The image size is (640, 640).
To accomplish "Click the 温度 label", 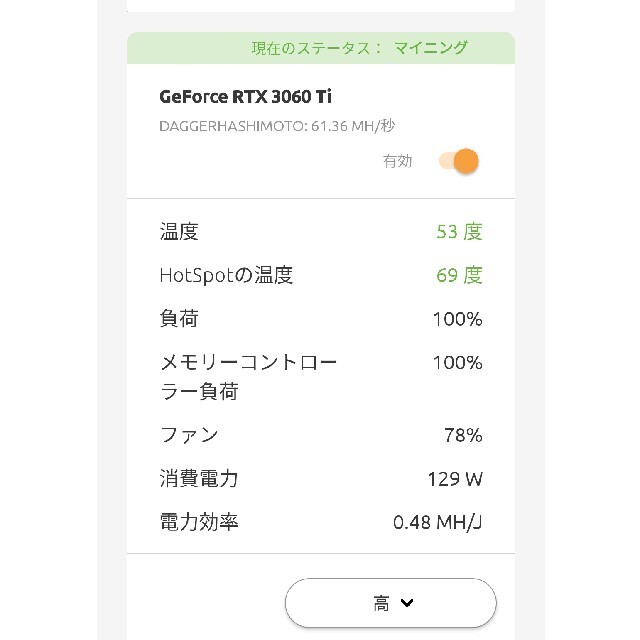I will point(179,232).
